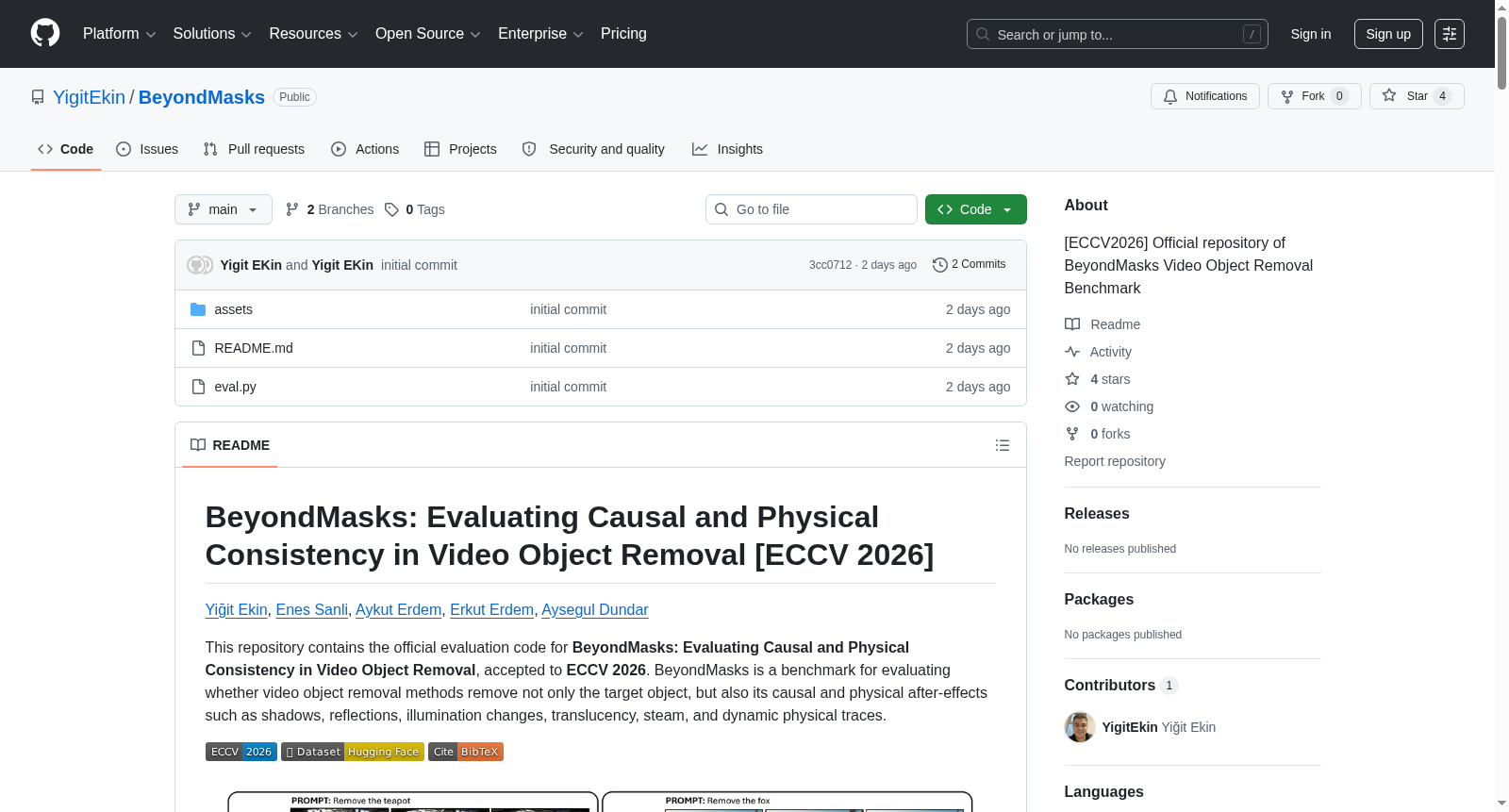Open the eval.py file
This screenshot has height=812, width=1509.
(236, 387)
